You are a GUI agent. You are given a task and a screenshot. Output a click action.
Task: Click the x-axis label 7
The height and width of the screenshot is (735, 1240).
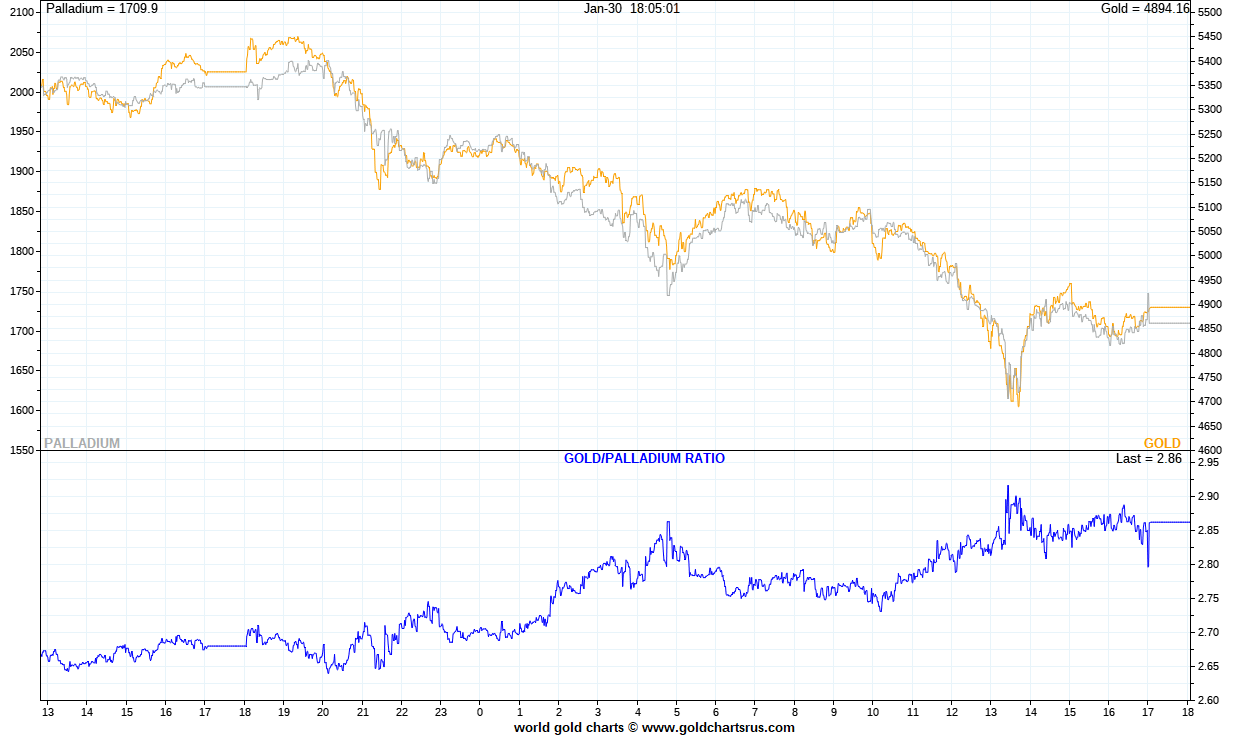click(755, 712)
